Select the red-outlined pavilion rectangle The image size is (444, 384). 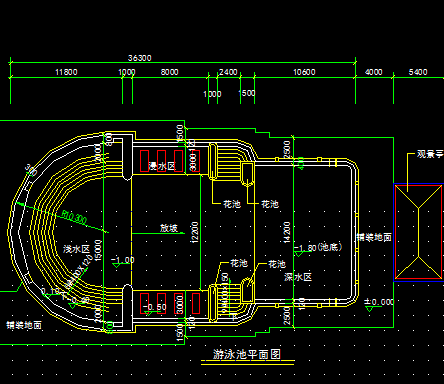tap(419, 232)
